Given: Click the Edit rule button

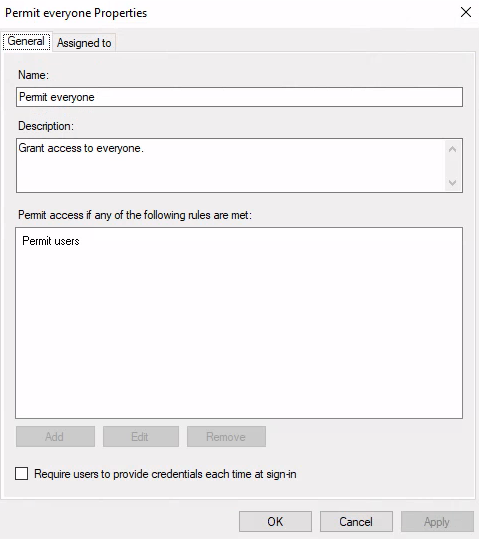Looking at the screenshot, I should 141,437.
